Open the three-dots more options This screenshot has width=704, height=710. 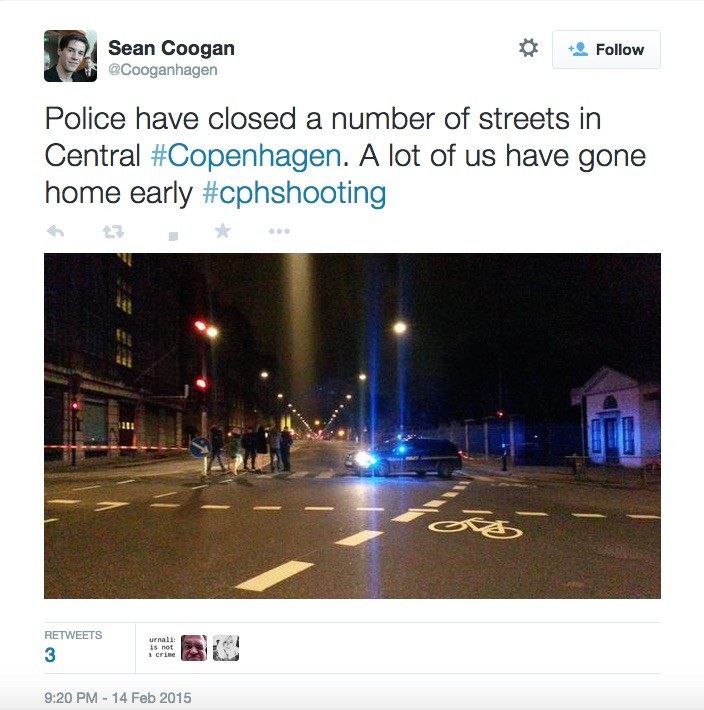tap(279, 231)
